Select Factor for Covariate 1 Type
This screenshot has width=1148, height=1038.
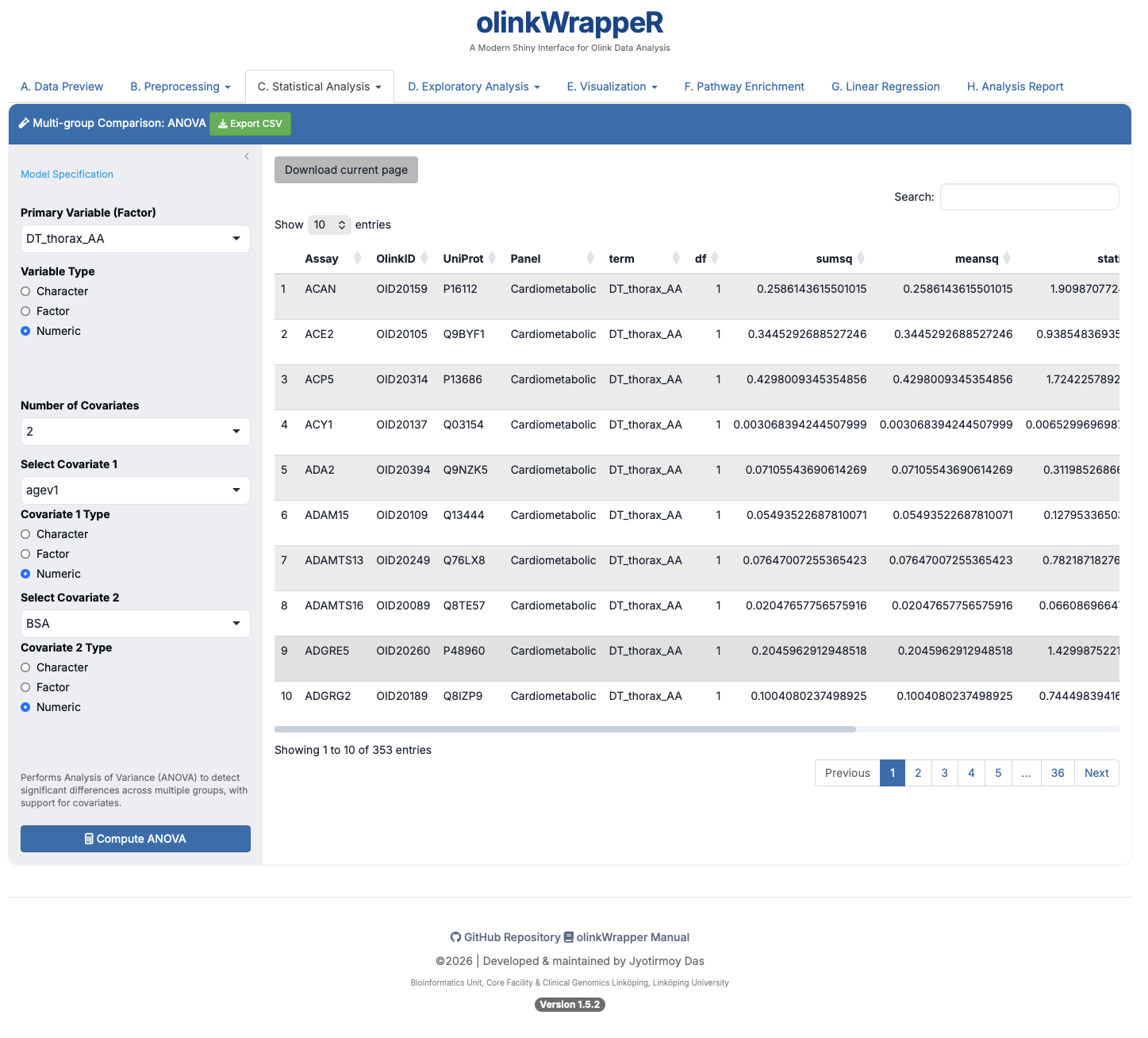click(x=25, y=554)
